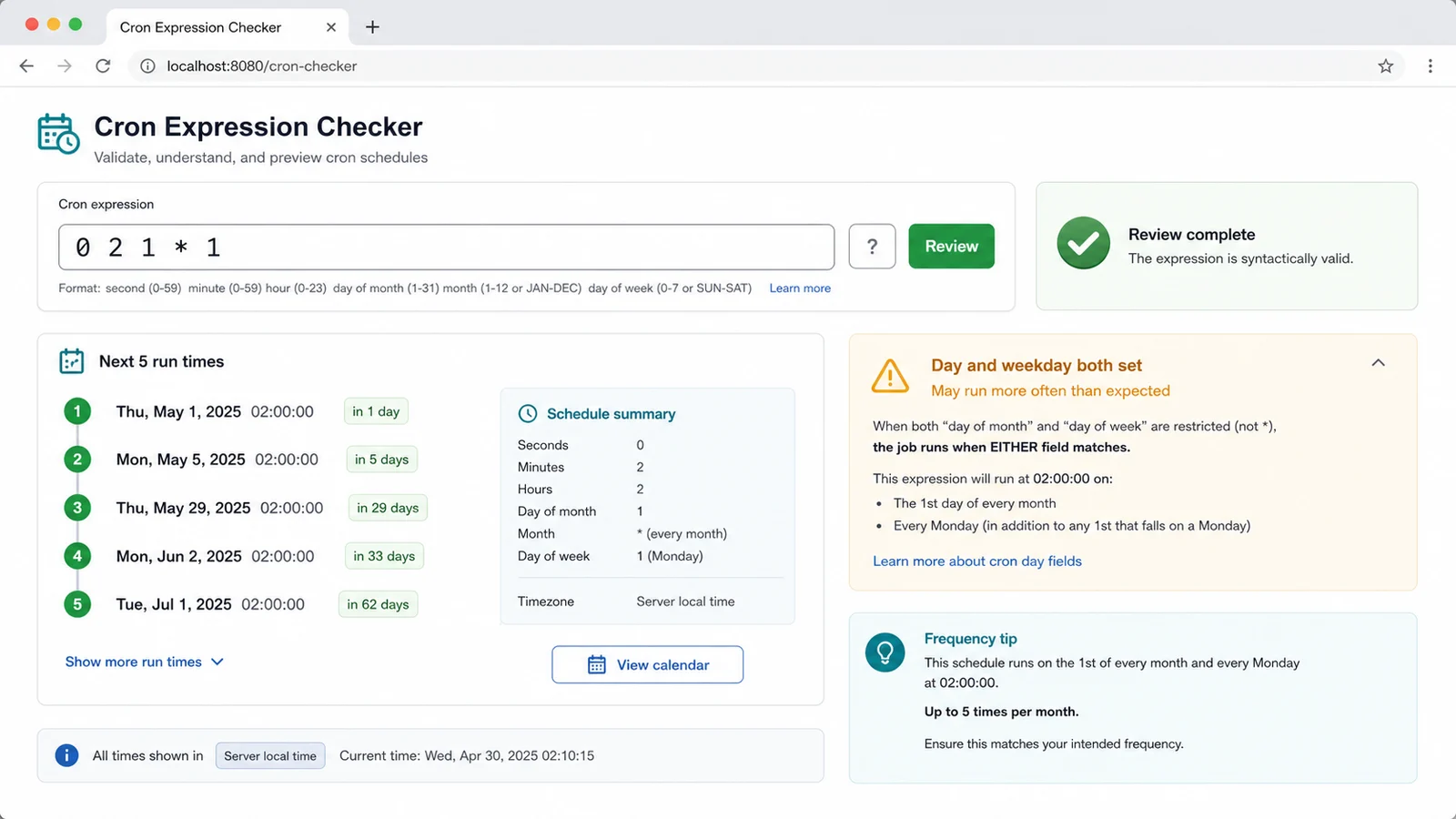Click the run time number 2 badge

[77, 460]
